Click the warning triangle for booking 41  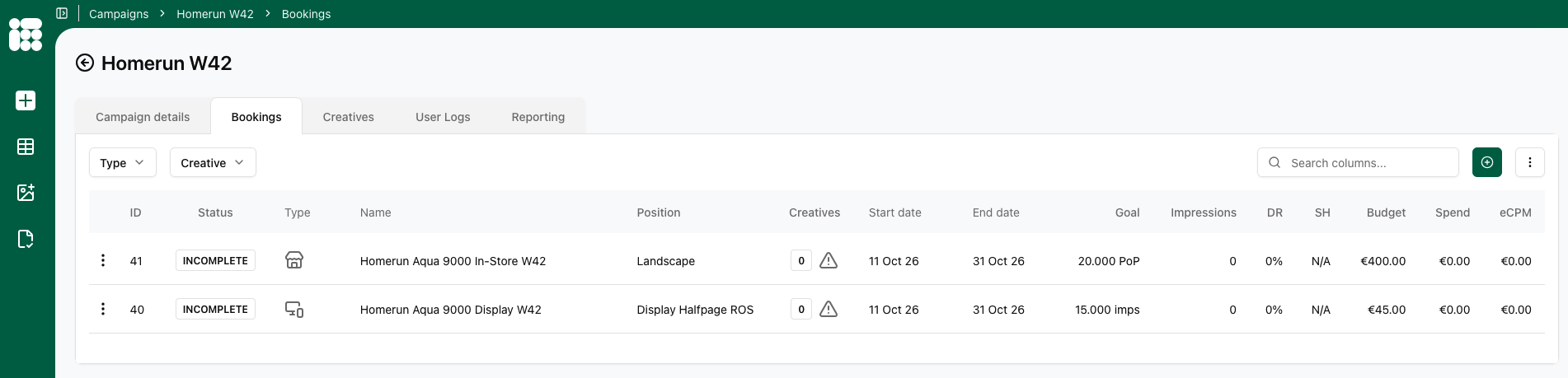tap(829, 260)
